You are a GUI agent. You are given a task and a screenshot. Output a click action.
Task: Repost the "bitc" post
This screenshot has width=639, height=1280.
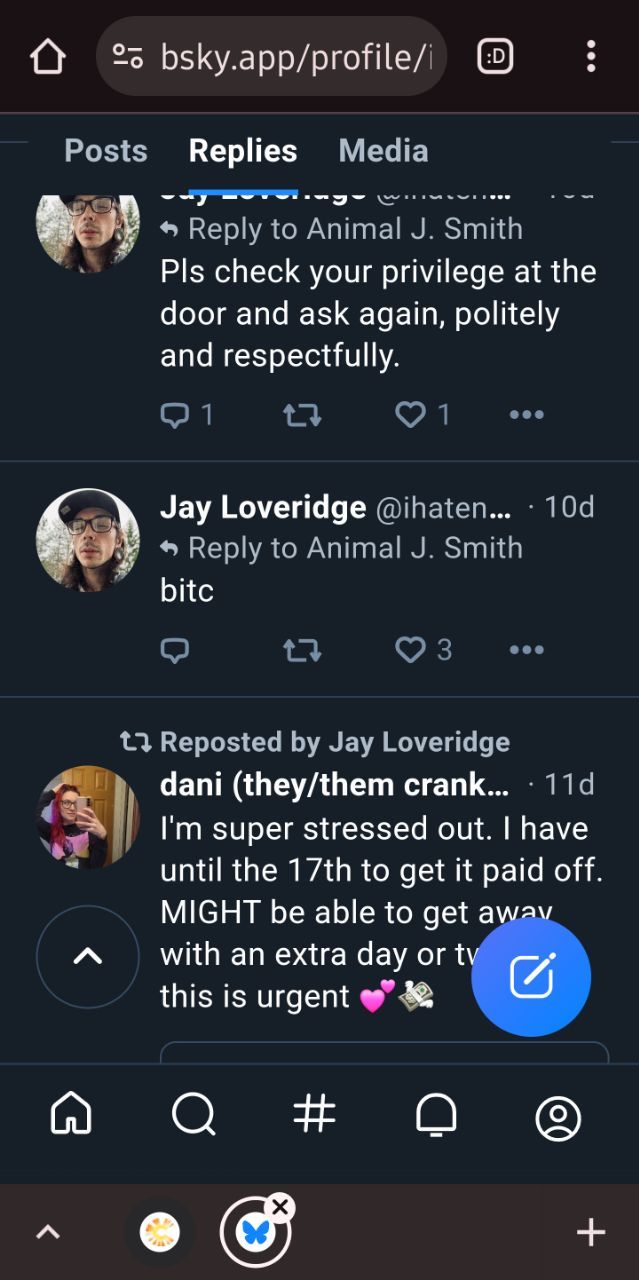click(x=302, y=651)
